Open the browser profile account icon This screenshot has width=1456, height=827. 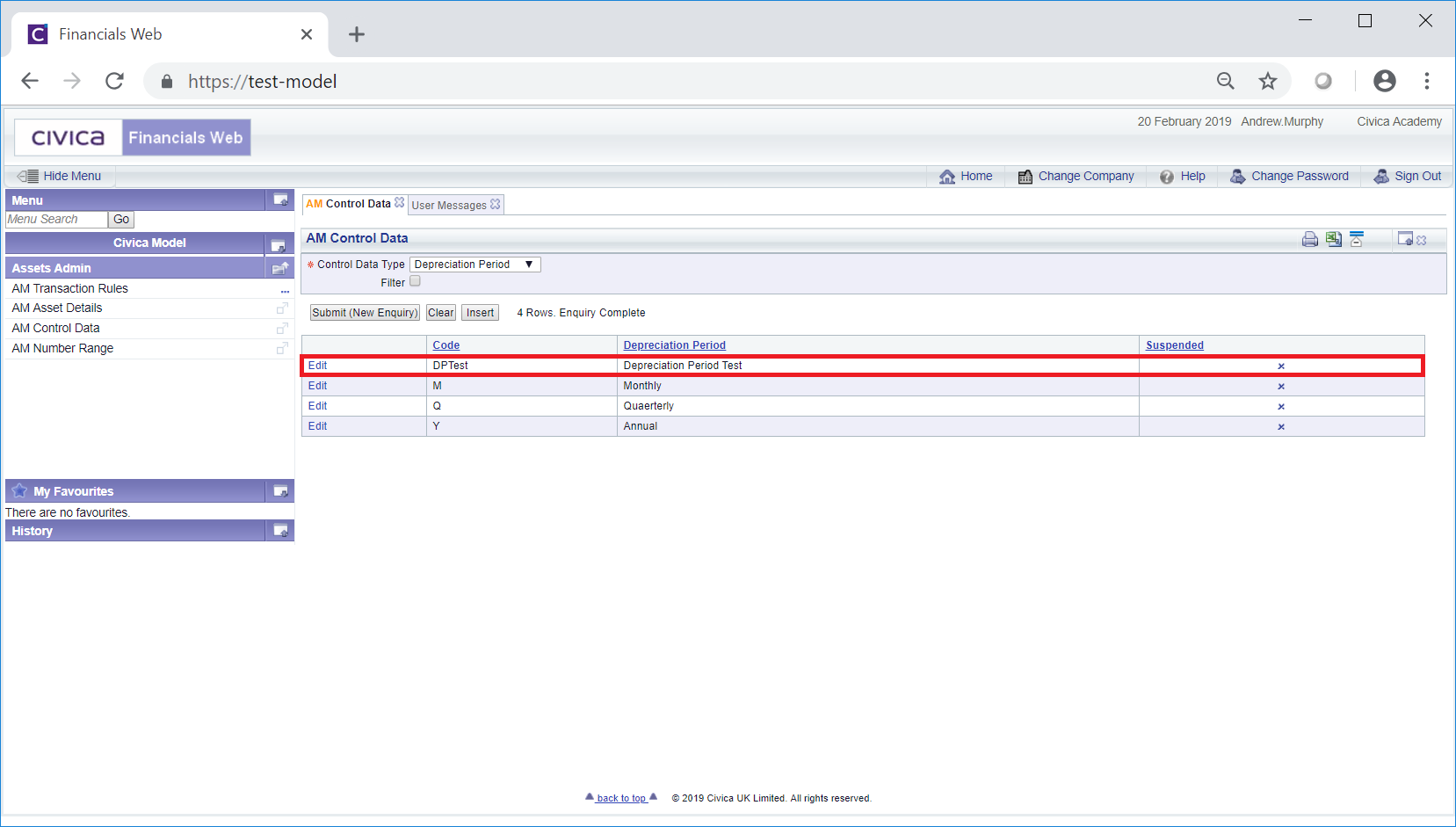[x=1385, y=81]
